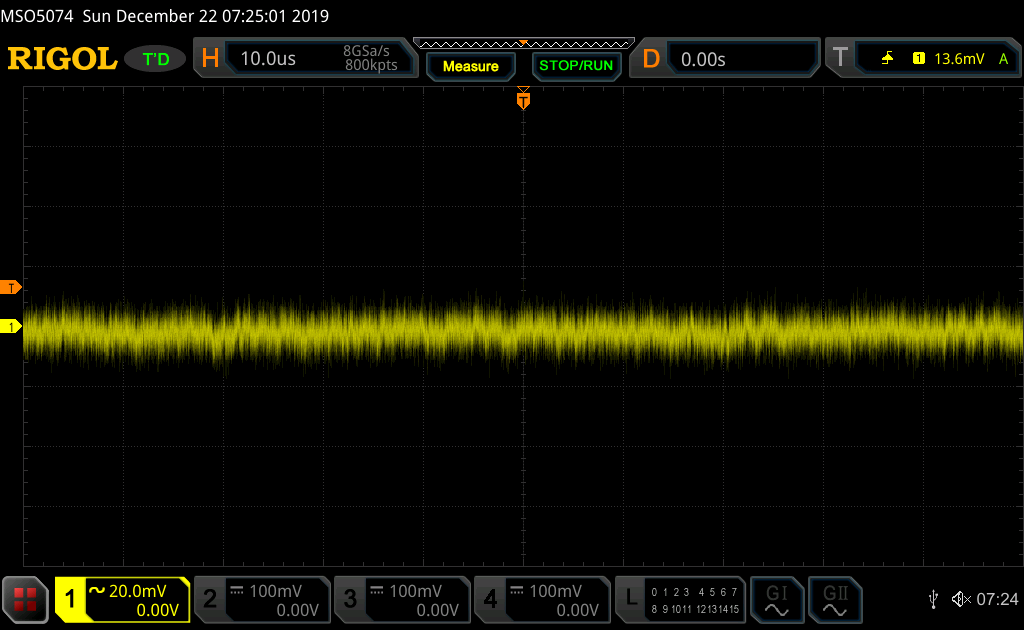Screen dimensions: 1024x630
Task: Edit the 0.00s horizontal delay value
Action: tap(703, 59)
